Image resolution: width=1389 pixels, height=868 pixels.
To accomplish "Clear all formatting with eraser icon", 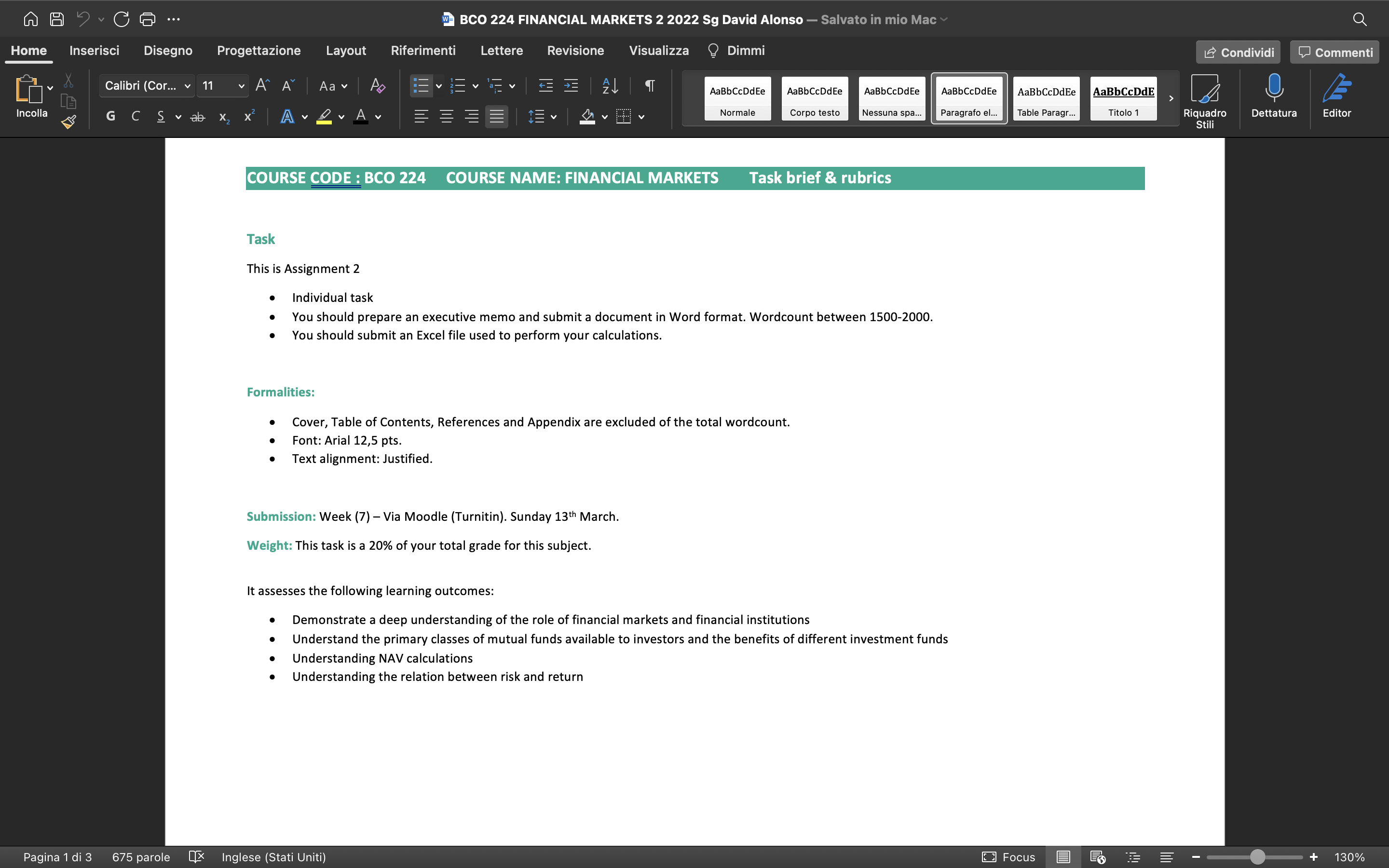I will tap(377, 86).
